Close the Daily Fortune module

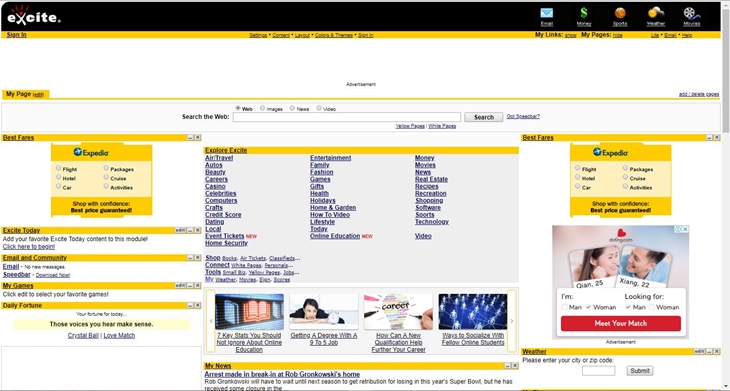click(x=197, y=305)
